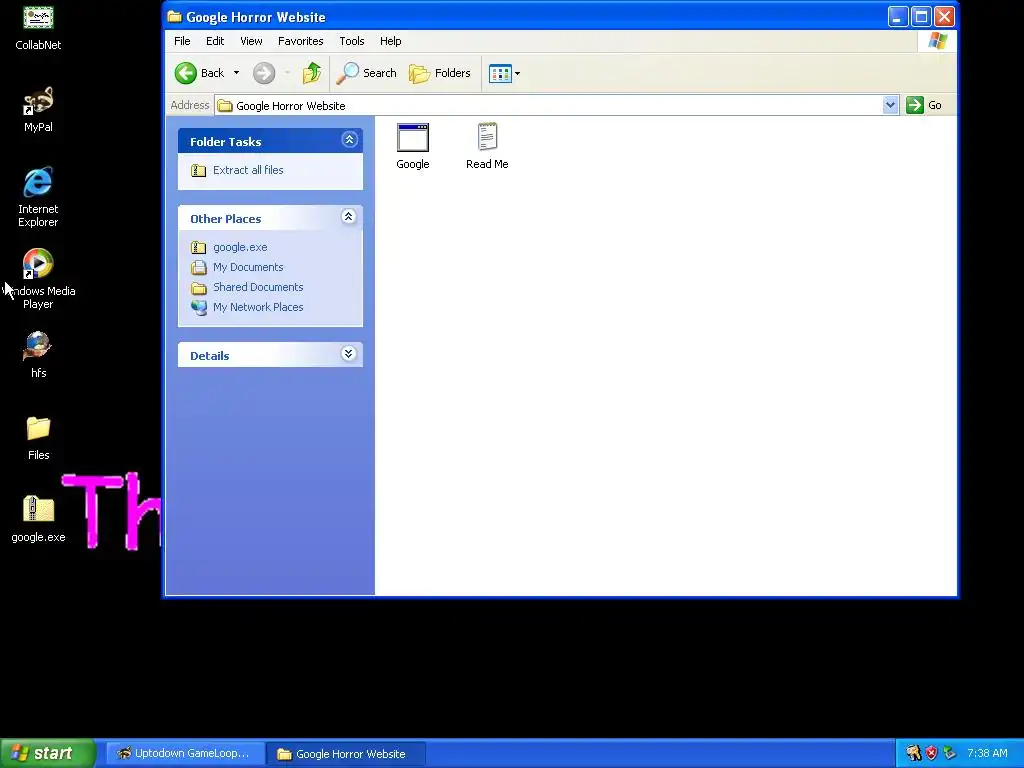The width and height of the screenshot is (1024, 768).
Task: Open Shared Documents link
Action: point(258,287)
